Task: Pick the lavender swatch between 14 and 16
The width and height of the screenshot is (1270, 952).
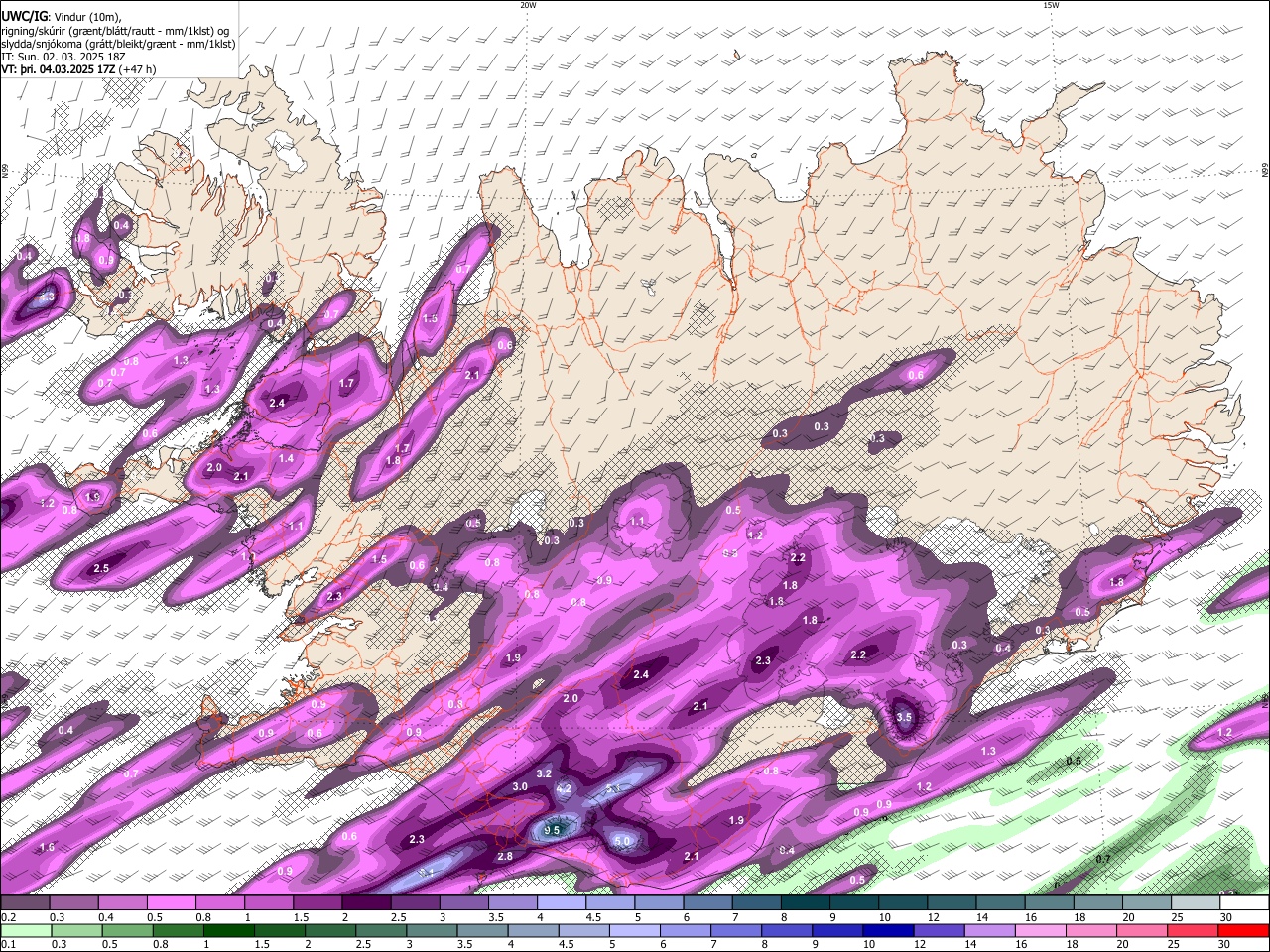Action: (x=990, y=931)
